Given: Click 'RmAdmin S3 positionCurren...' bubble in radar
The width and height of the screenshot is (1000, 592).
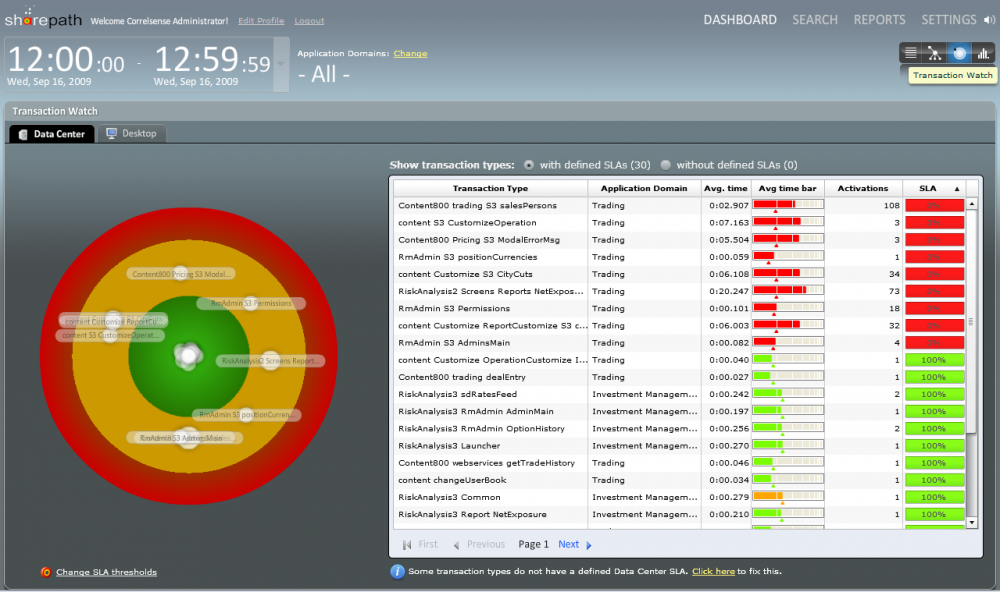Looking at the screenshot, I should [x=246, y=415].
